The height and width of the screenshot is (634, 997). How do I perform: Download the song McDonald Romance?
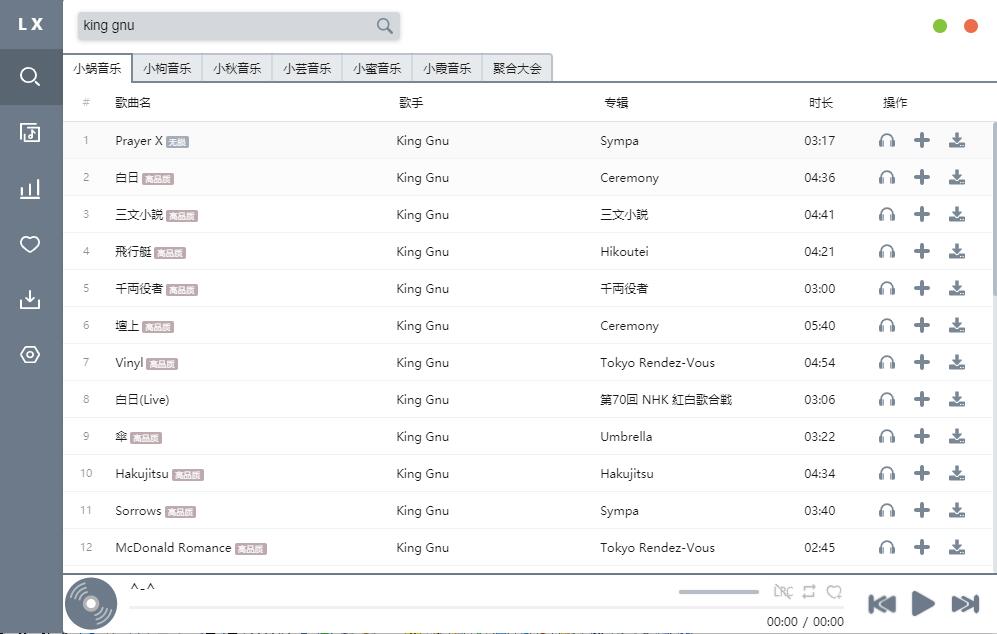pyautogui.click(x=957, y=548)
